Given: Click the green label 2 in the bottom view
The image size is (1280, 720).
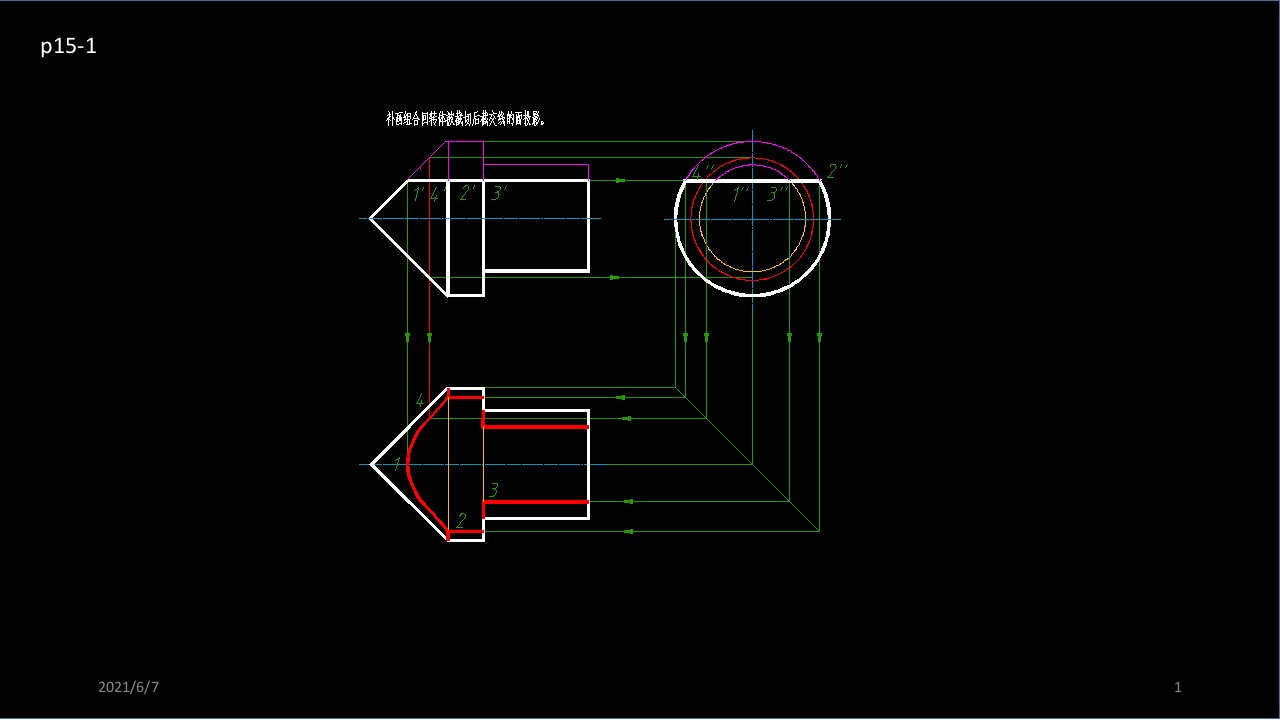Looking at the screenshot, I should point(461,521).
